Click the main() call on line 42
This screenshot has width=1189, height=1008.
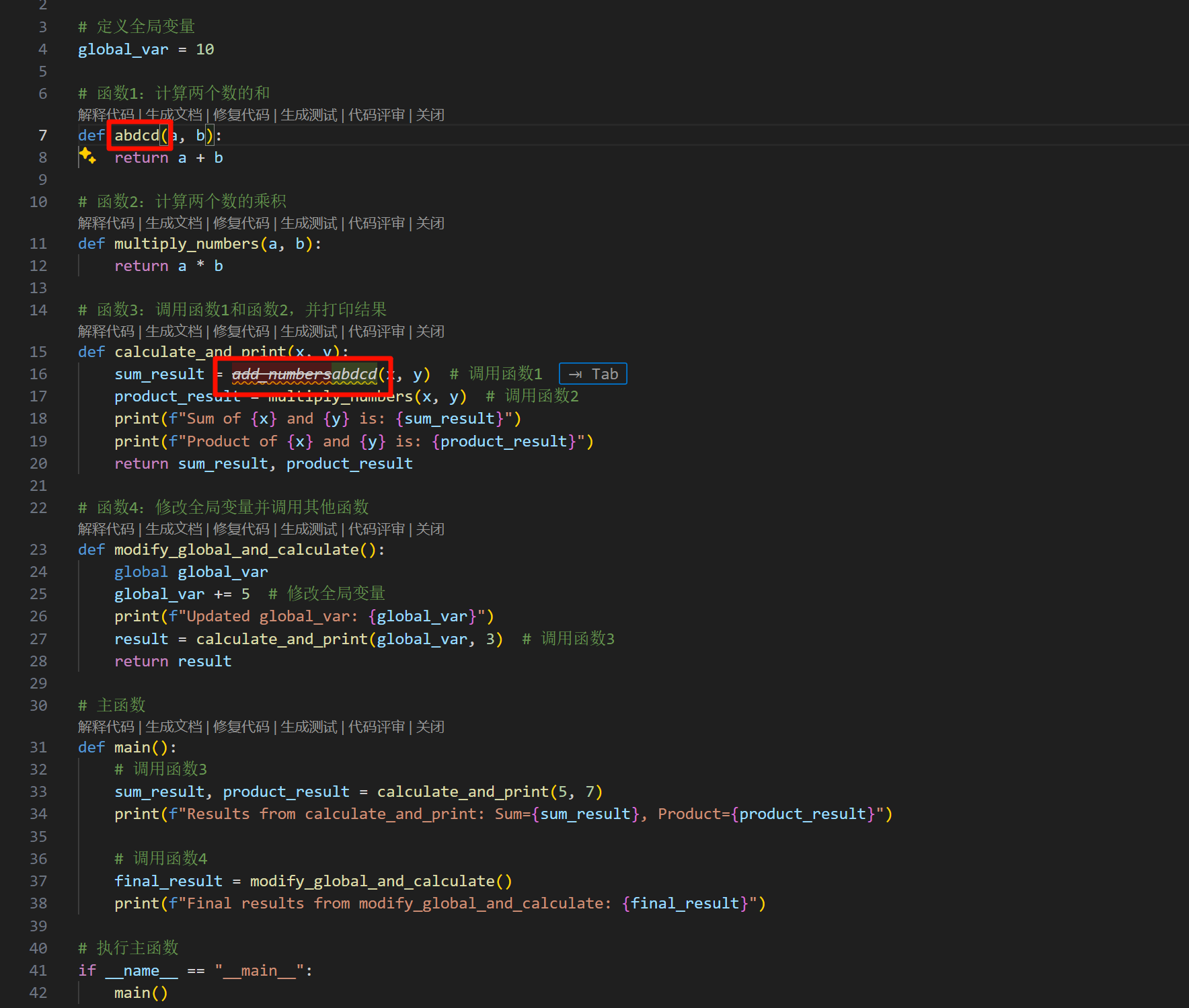click(141, 993)
